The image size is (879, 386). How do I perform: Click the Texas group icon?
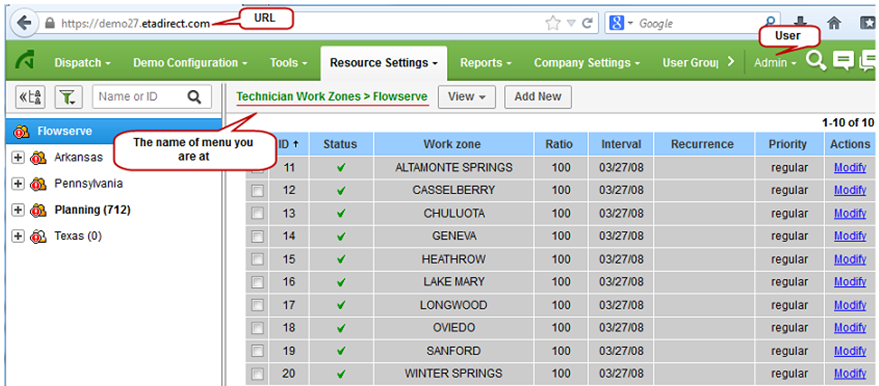click(x=38, y=236)
